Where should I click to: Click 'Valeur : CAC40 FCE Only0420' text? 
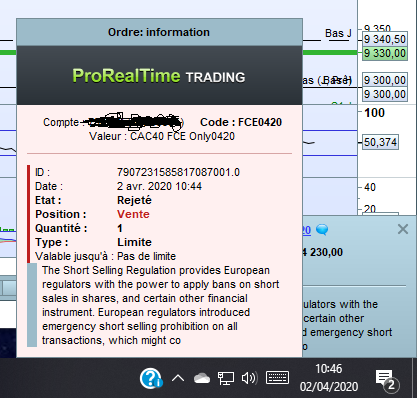coord(162,136)
